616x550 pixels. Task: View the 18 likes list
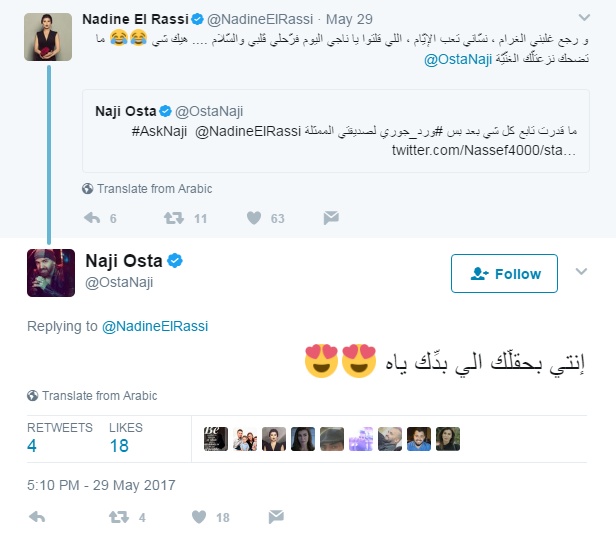pos(119,445)
